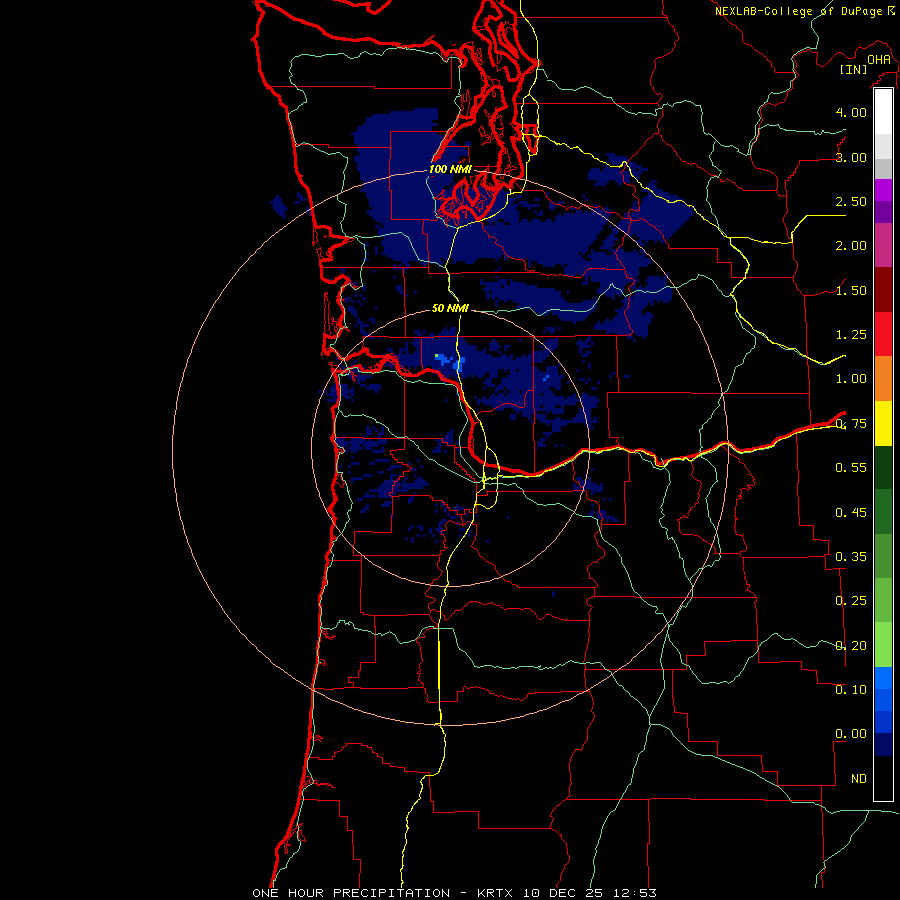Select the 2.50 legend value
Screen dimensions: 900x900
pos(851,201)
